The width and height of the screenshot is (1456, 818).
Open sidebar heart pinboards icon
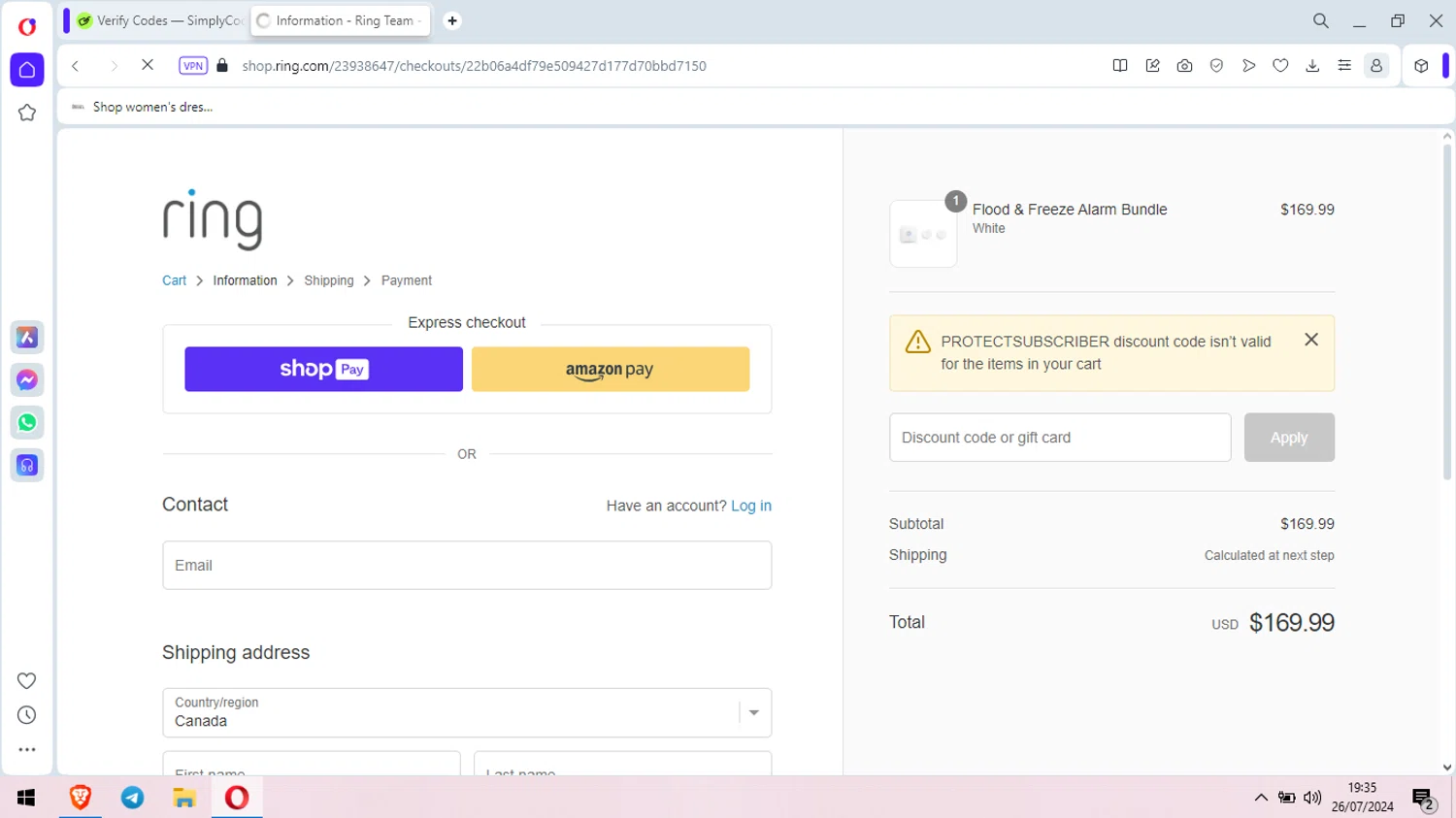click(27, 680)
